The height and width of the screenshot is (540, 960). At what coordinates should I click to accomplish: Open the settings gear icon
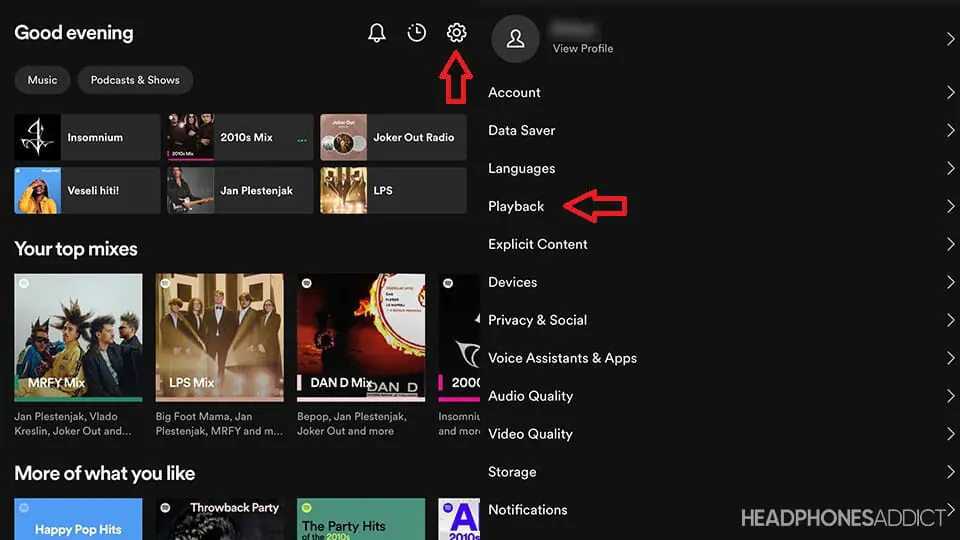456,32
